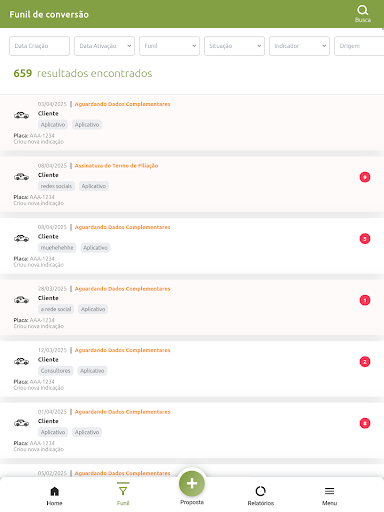Select the 'redes sociais' tag chip

[x=56, y=186]
